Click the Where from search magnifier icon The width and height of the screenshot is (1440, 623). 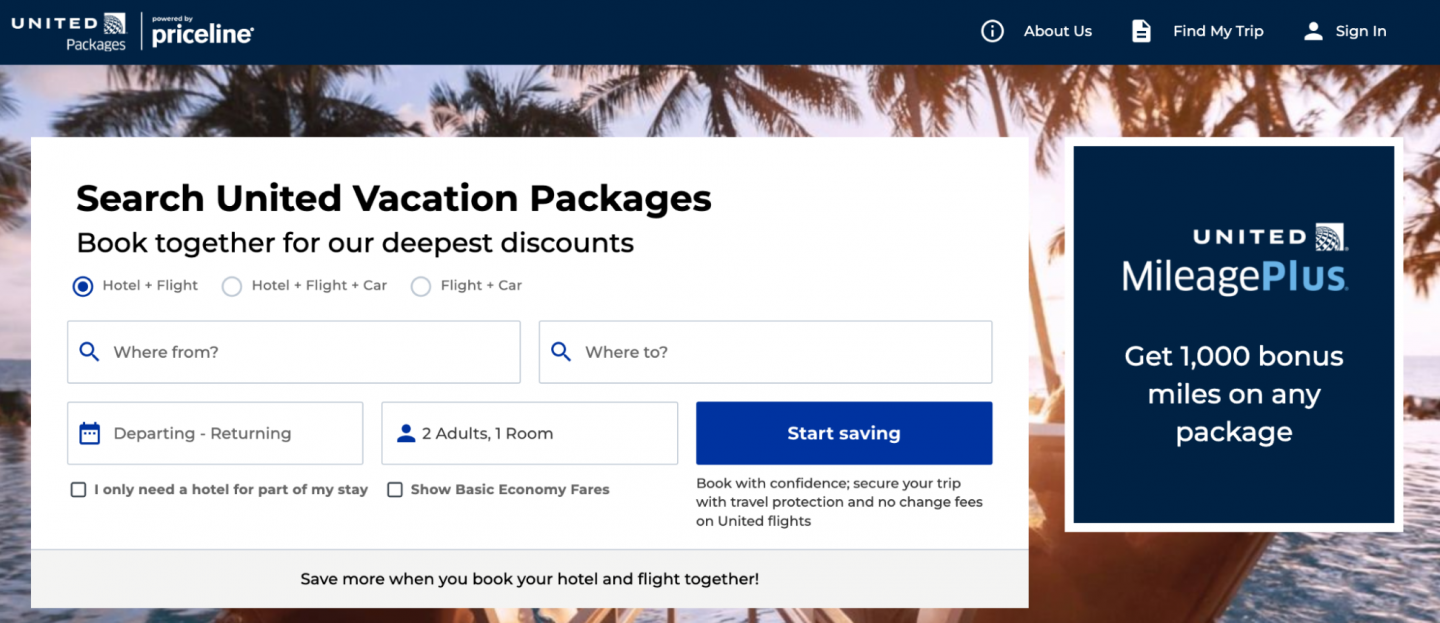coord(90,352)
